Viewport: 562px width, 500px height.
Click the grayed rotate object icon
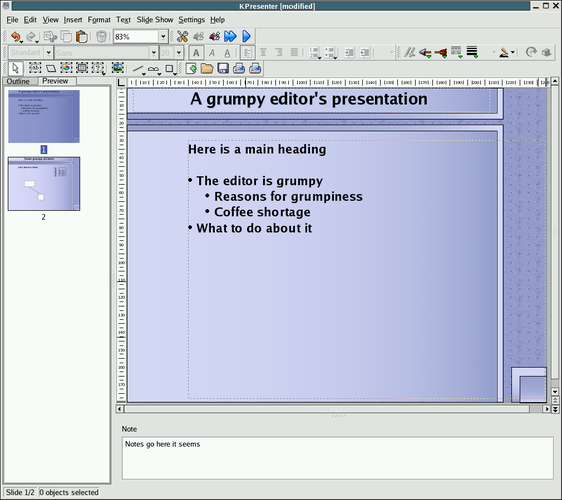tap(531, 52)
